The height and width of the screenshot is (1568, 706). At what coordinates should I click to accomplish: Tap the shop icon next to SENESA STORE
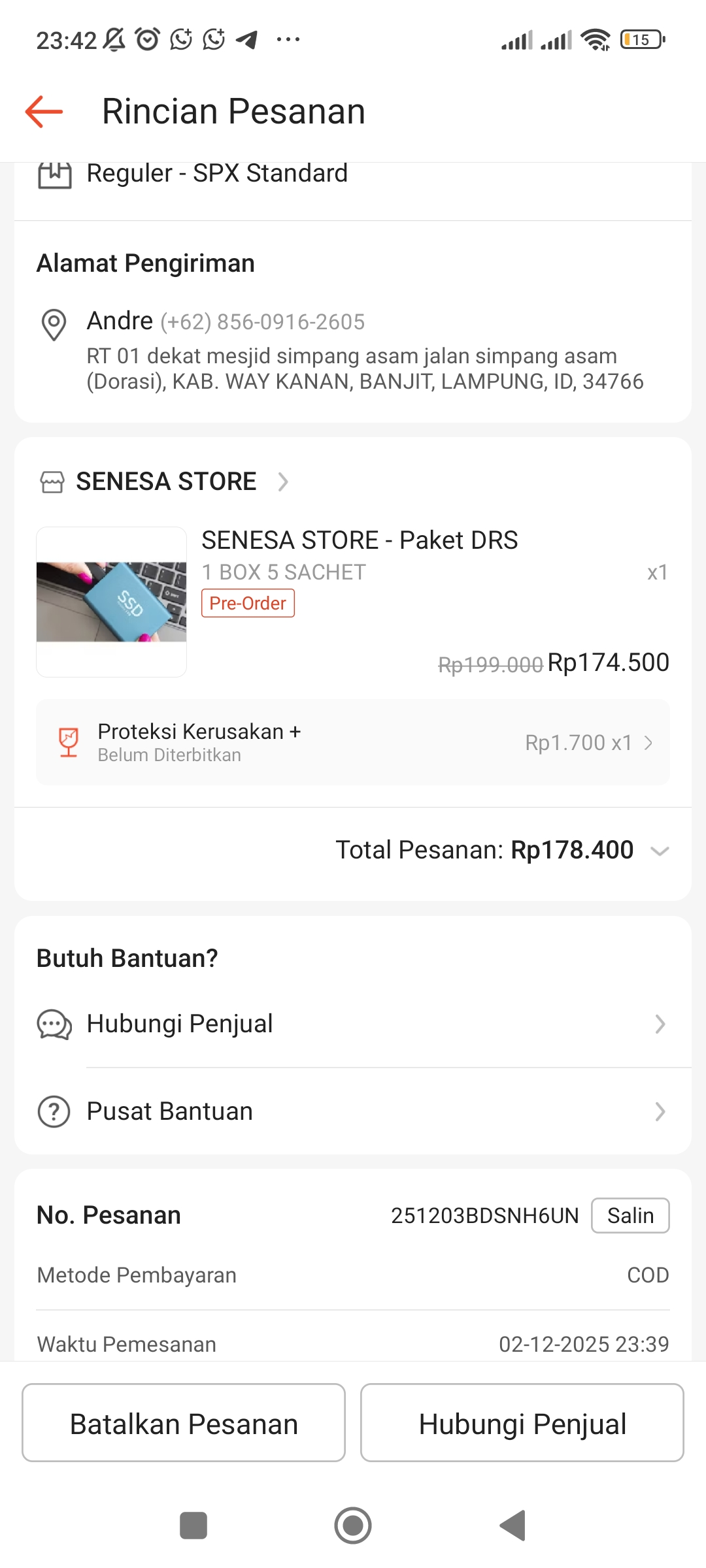[52, 482]
